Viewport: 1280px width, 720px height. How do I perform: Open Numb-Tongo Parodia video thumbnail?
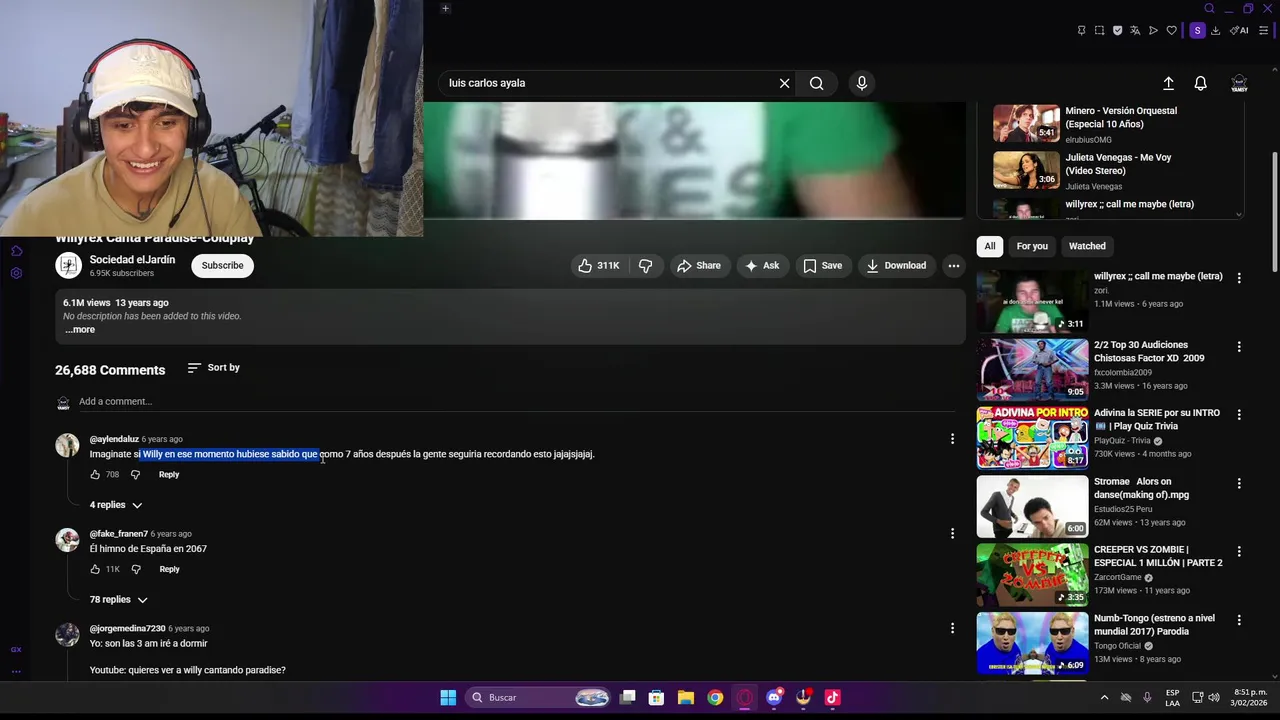pyautogui.click(x=1032, y=643)
